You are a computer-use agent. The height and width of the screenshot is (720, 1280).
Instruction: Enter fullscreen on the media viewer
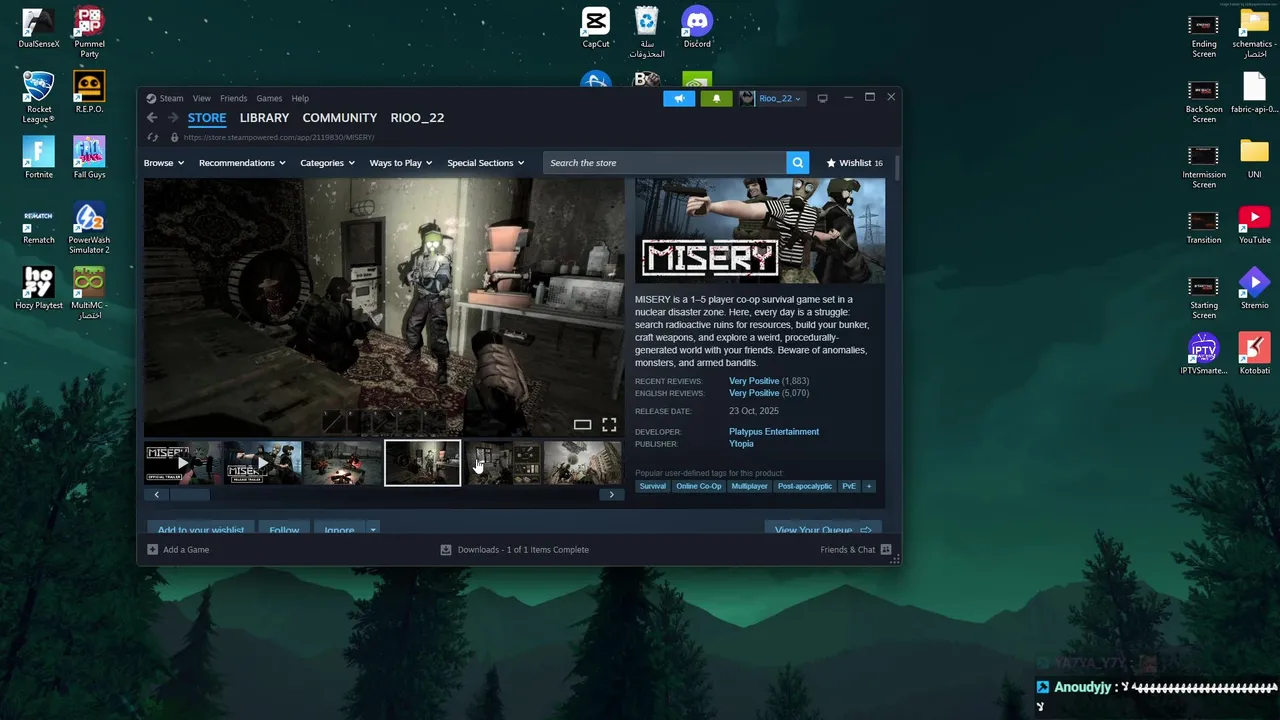pyautogui.click(x=609, y=425)
